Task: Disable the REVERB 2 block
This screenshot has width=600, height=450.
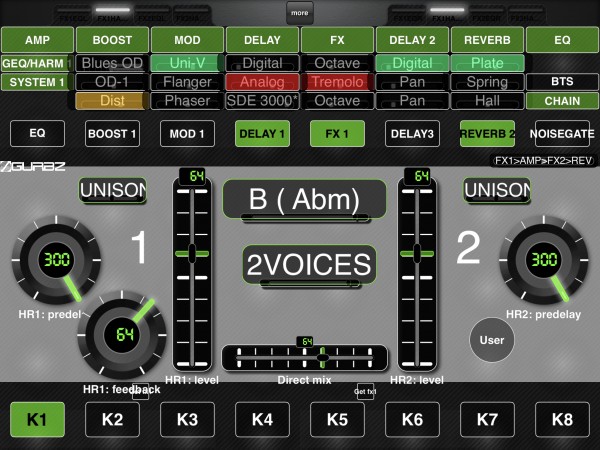Action: click(x=487, y=133)
